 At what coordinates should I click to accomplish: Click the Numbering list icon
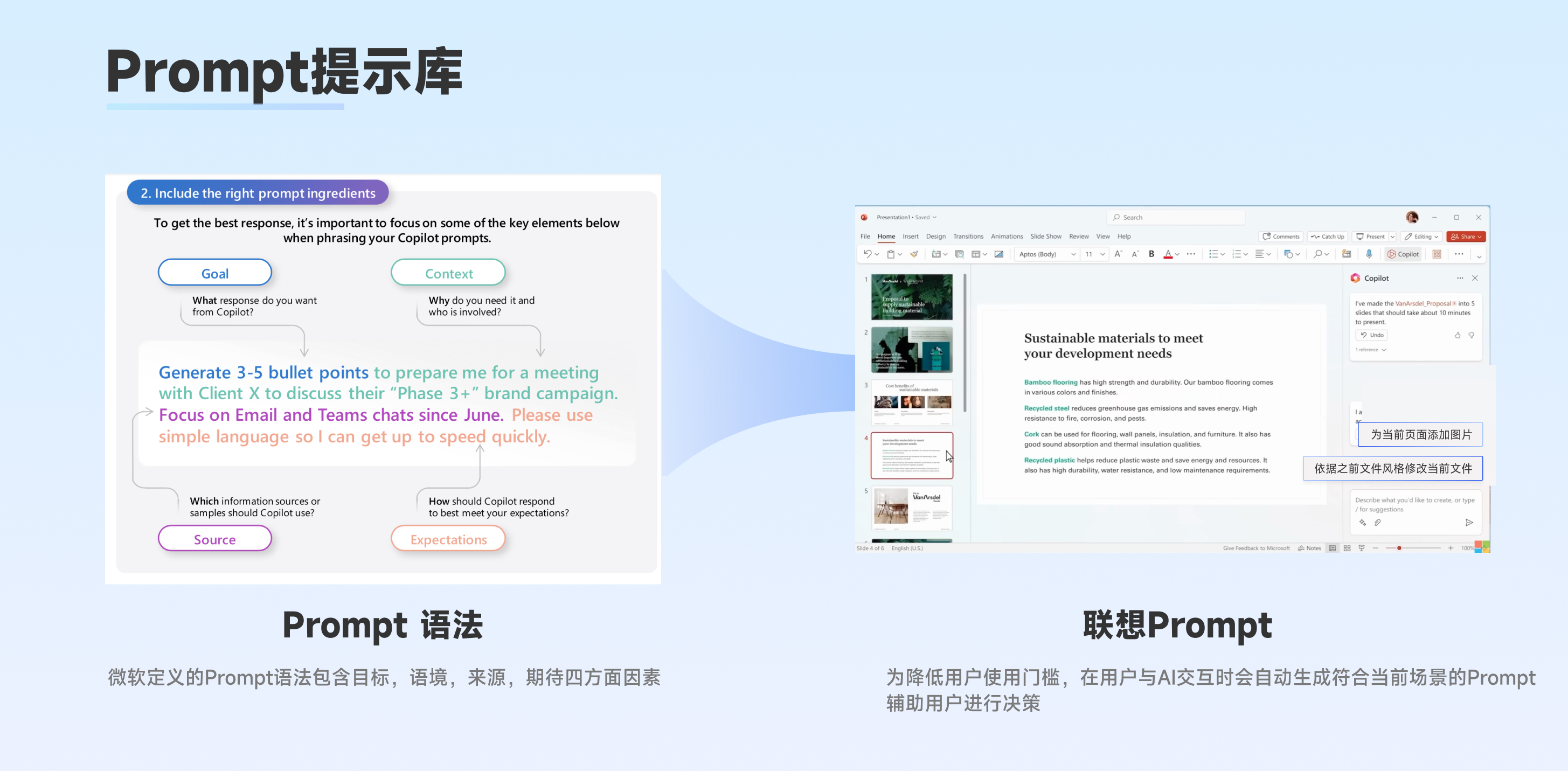[x=1236, y=254]
